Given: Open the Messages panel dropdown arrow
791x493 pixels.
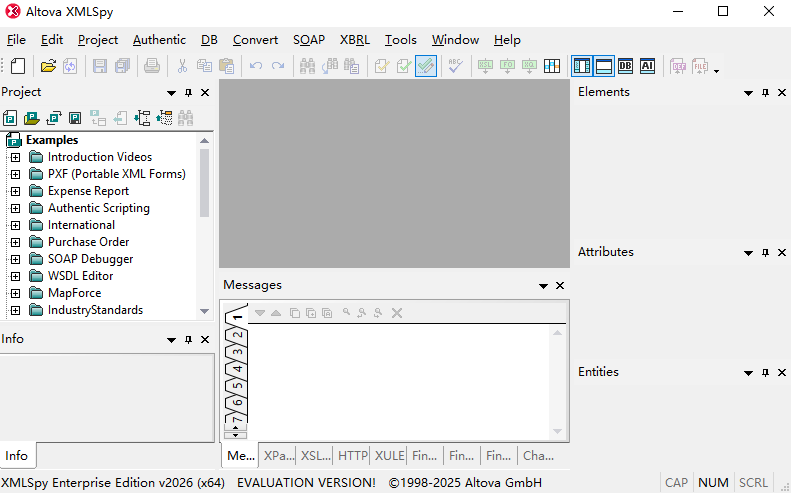Looking at the screenshot, I should (x=543, y=286).
